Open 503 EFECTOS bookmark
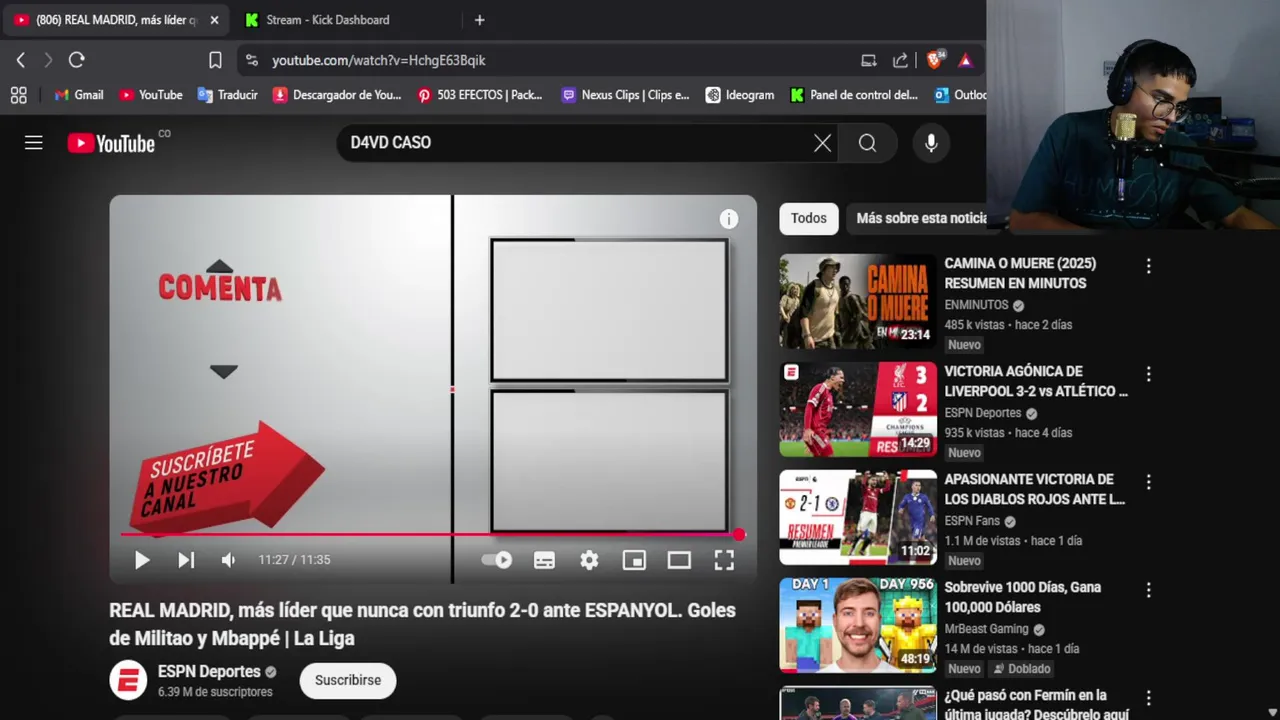1280x720 pixels. (480, 95)
